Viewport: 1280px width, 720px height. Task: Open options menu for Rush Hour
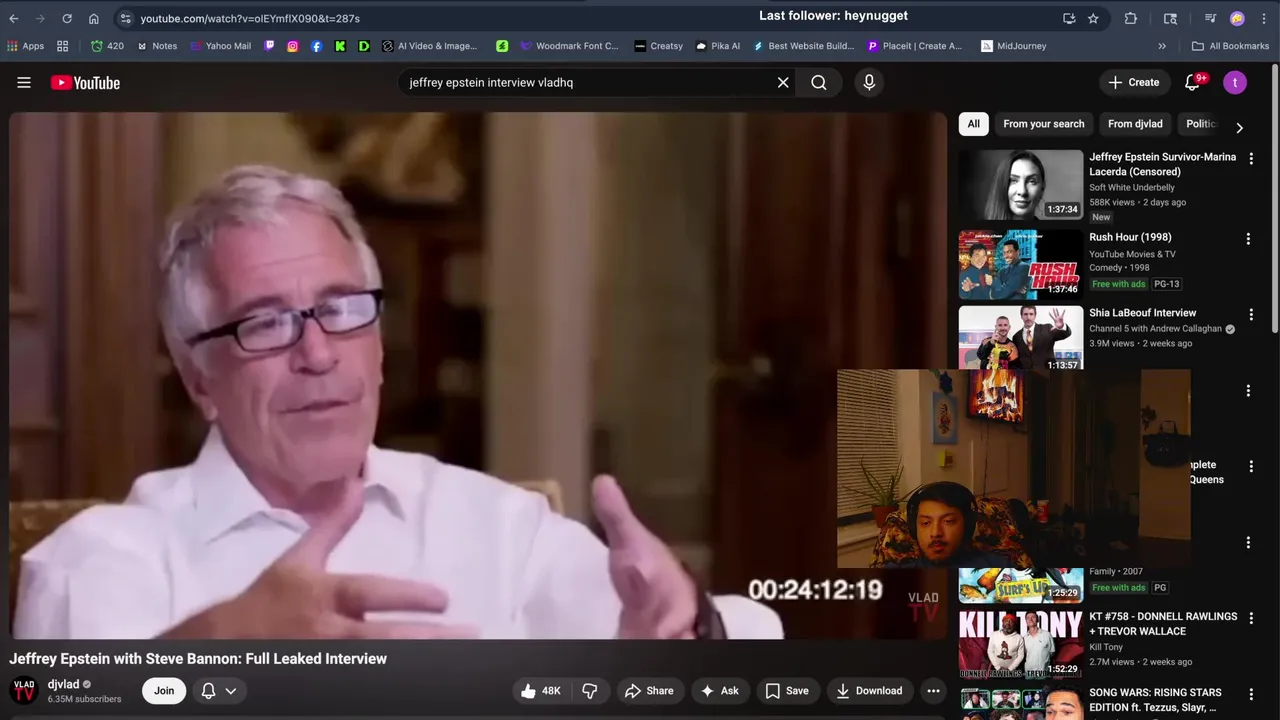click(1248, 239)
